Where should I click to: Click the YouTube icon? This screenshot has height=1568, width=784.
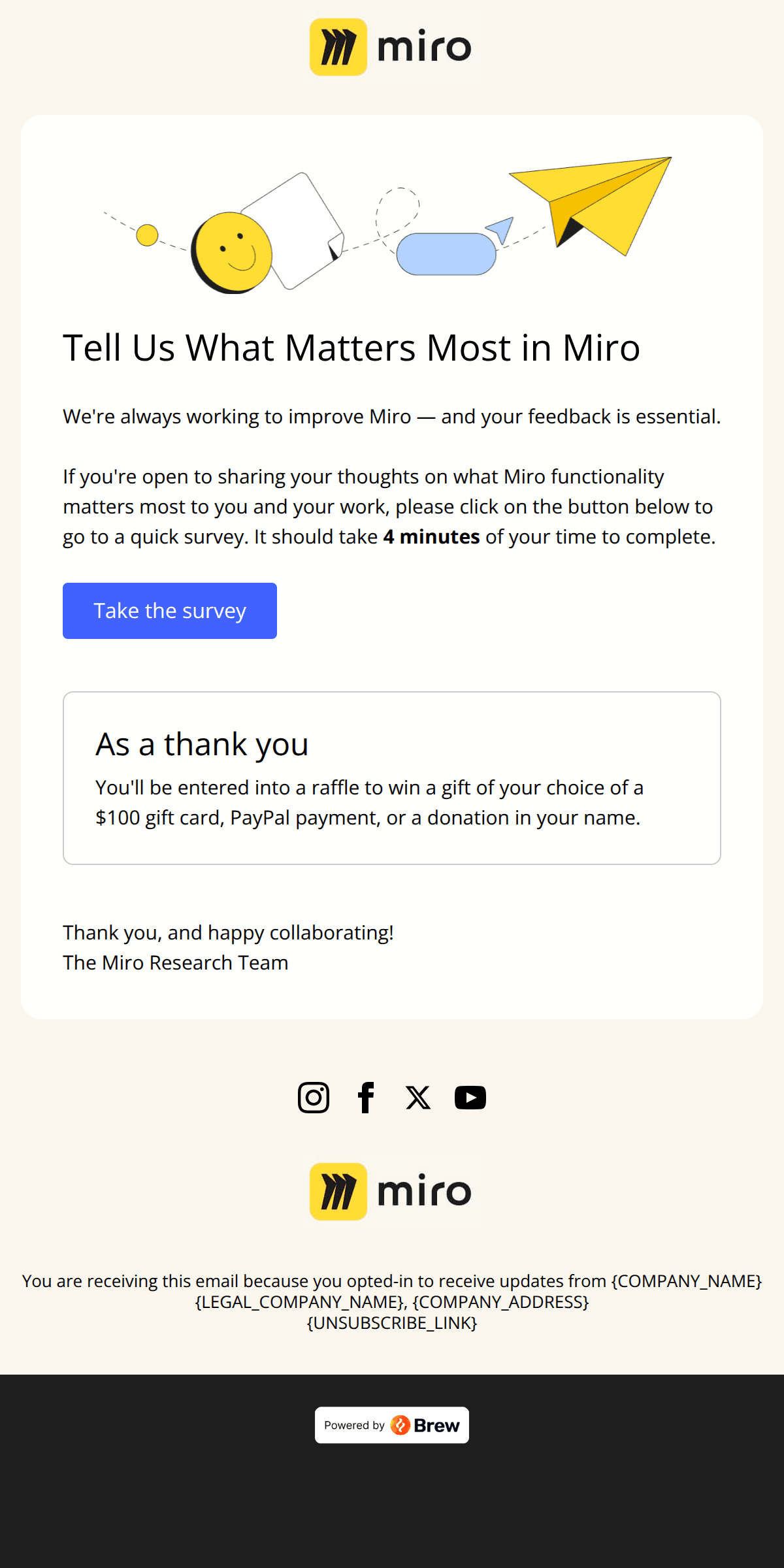point(470,1097)
